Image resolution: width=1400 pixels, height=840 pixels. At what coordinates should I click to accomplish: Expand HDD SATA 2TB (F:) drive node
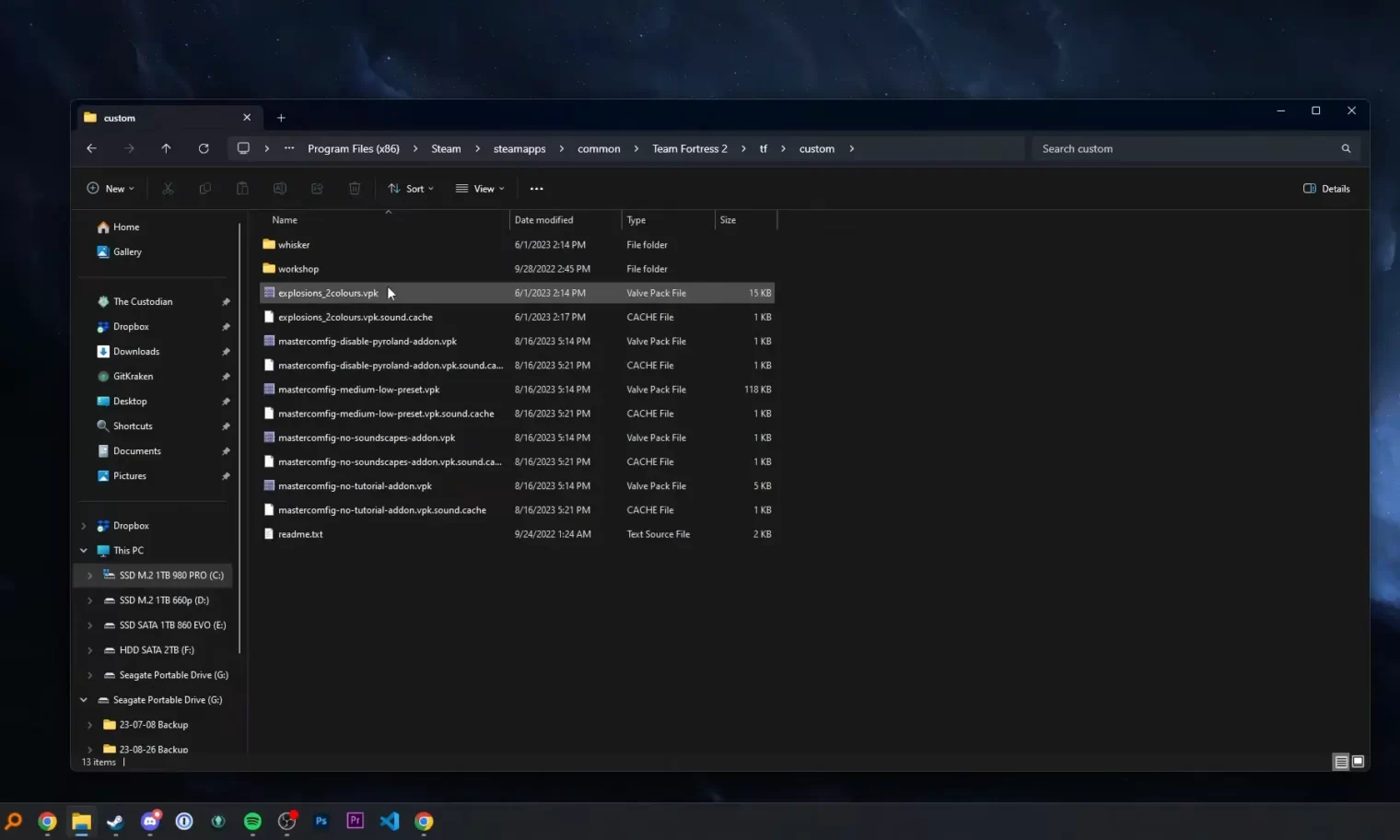90,650
